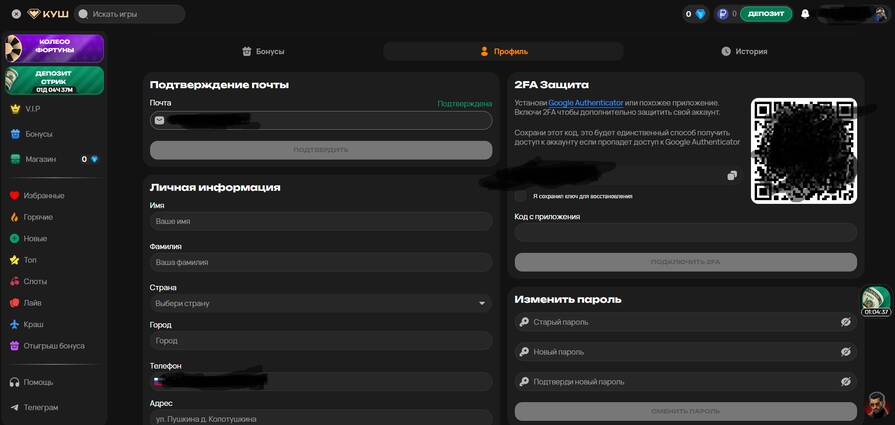895x425 pixels.
Task: Follow the Google Authenticator link
Action: (x=585, y=103)
